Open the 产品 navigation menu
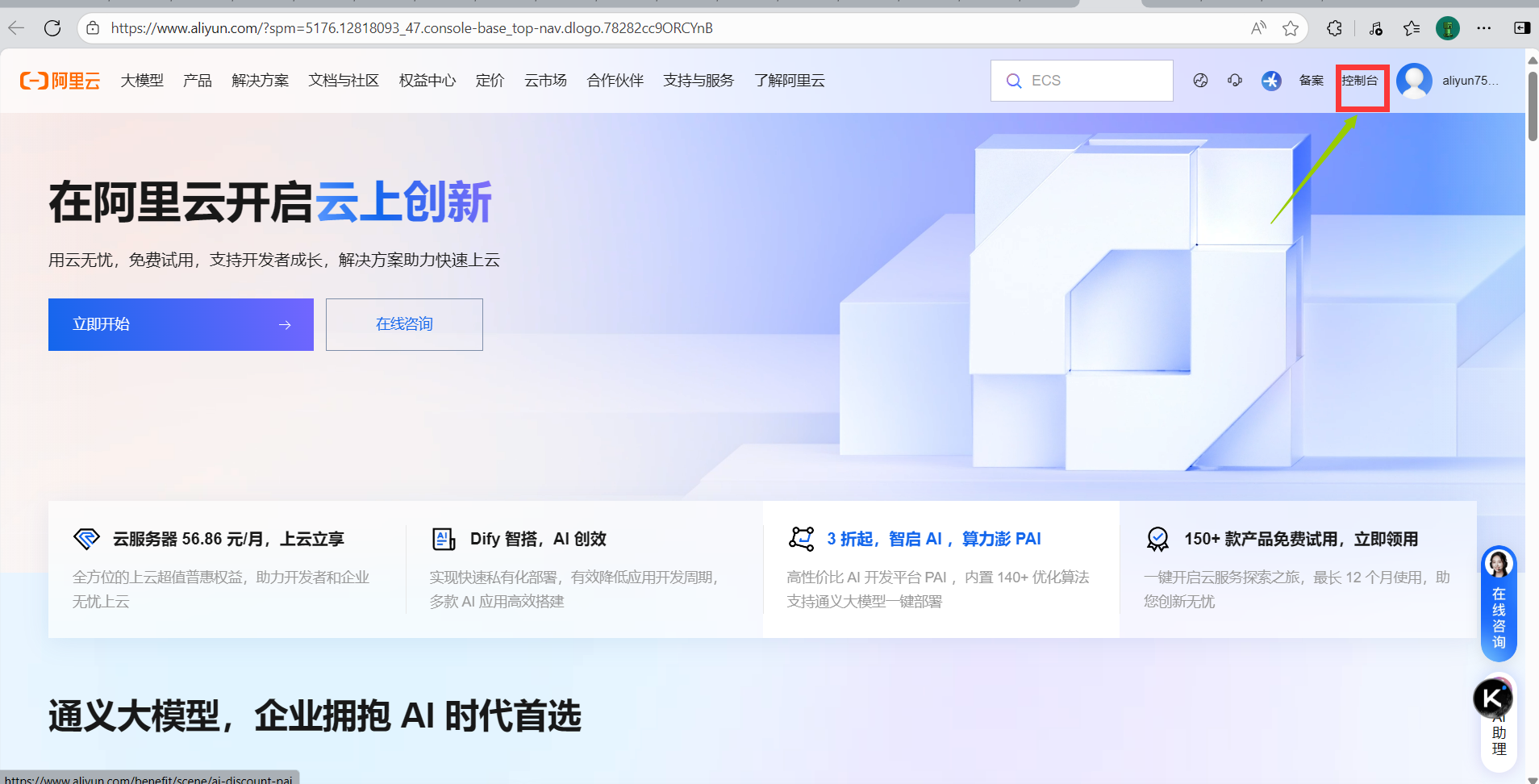1539x784 pixels. click(198, 81)
